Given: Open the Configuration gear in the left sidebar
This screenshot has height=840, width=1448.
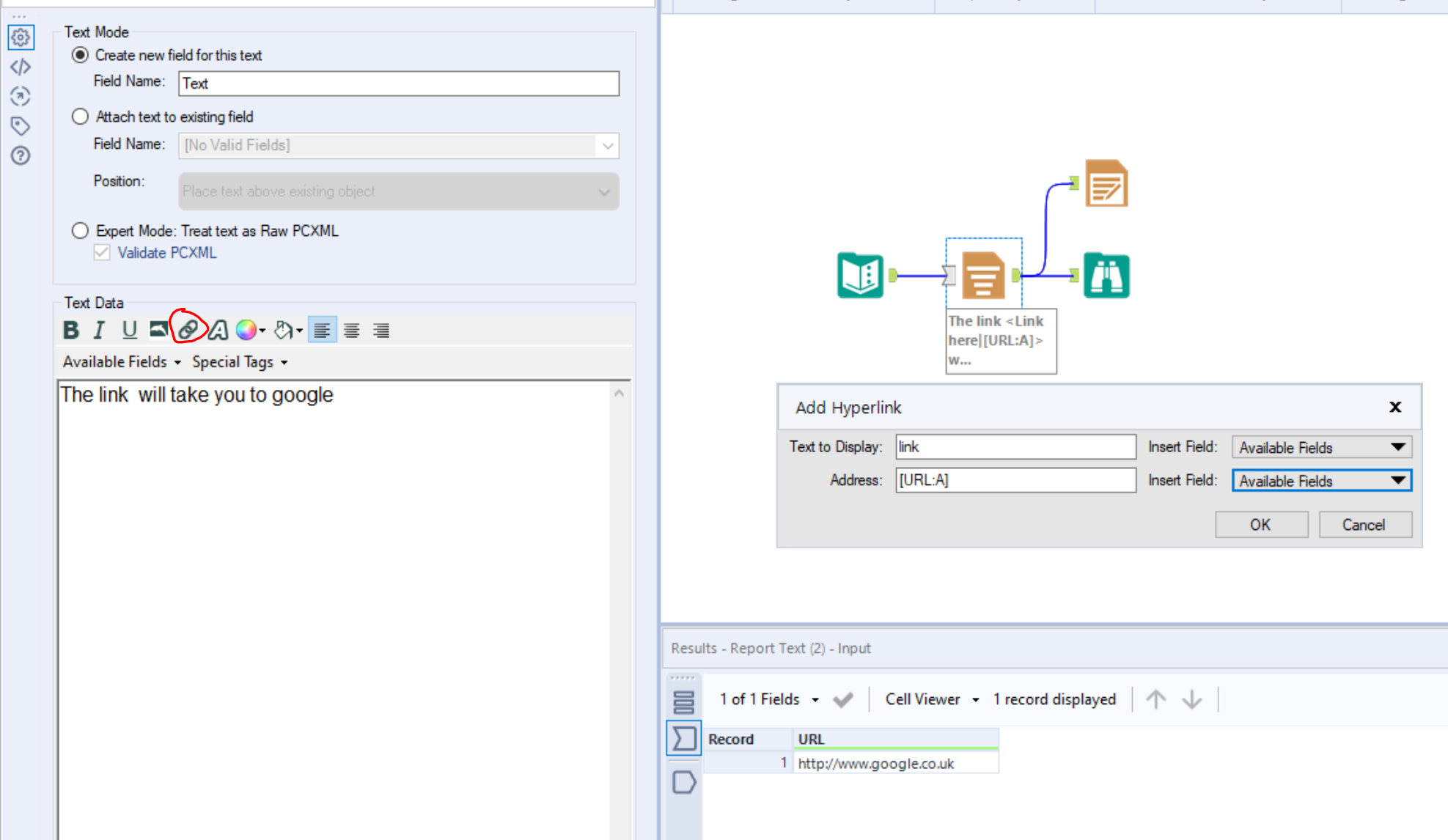Looking at the screenshot, I should [21, 37].
